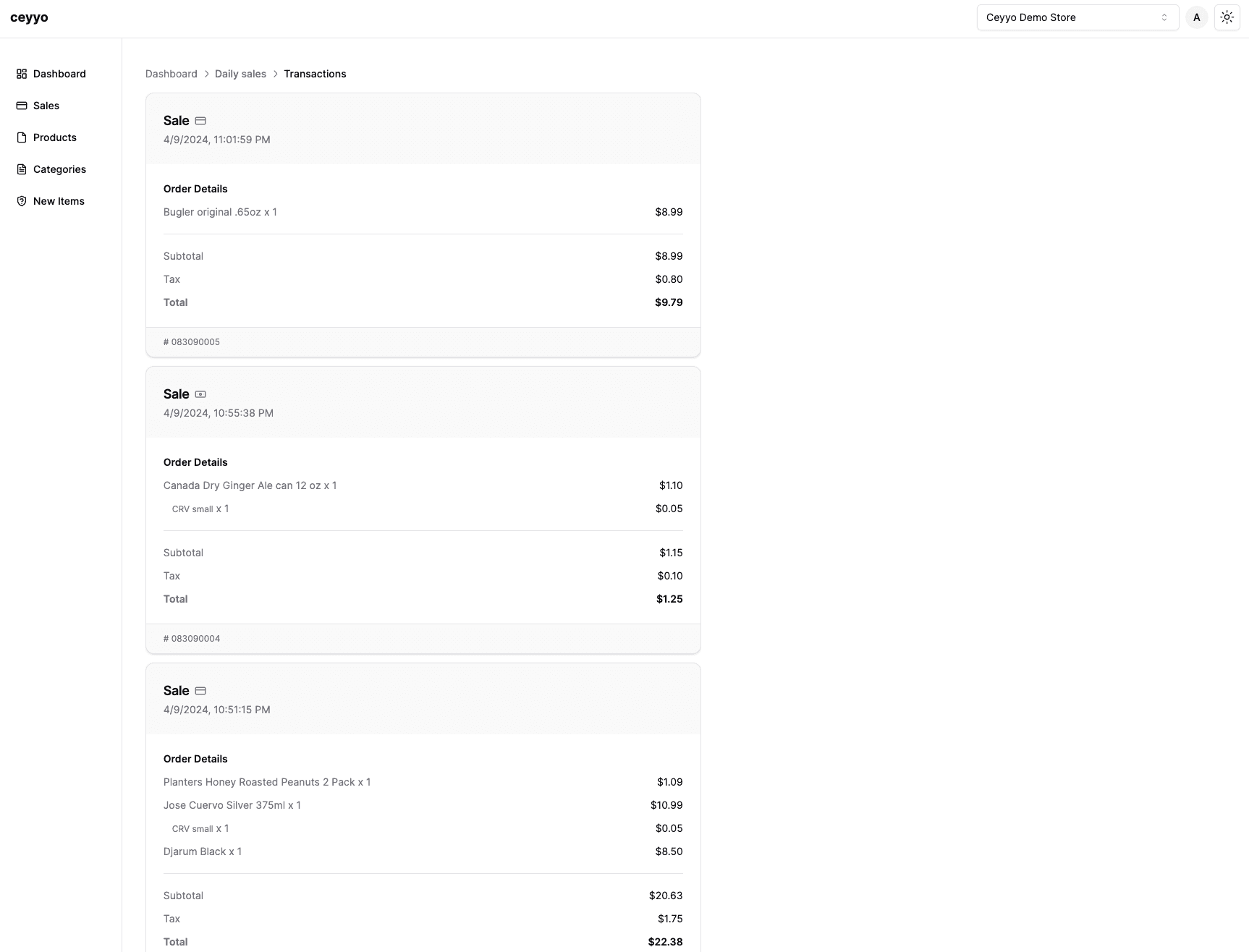Click the card icon beside the 11:01:59 PM Sale
Image resolution: width=1249 pixels, height=952 pixels.
point(200,121)
